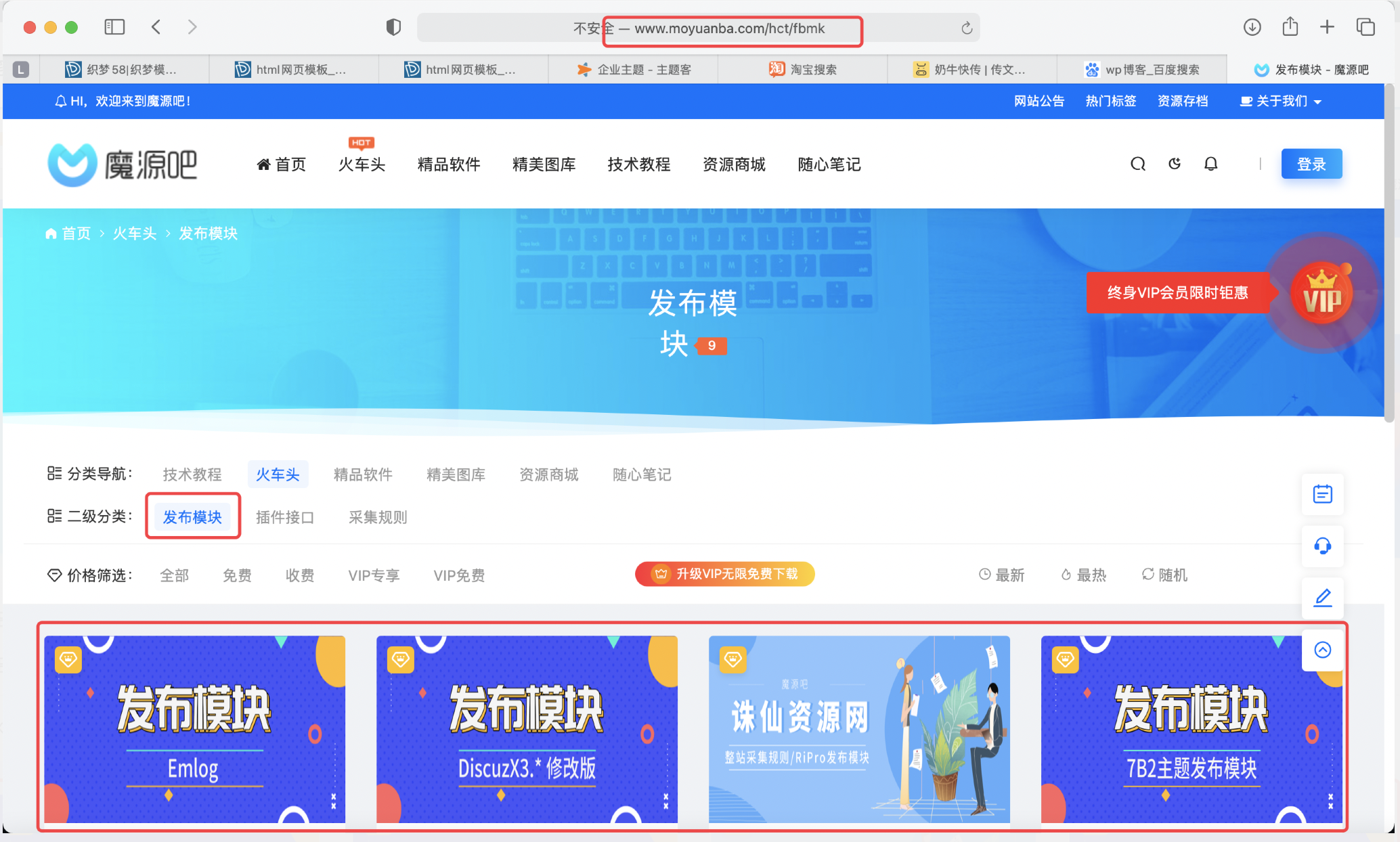
Task: Open 资源商城 navigation item
Action: (x=734, y=164)
